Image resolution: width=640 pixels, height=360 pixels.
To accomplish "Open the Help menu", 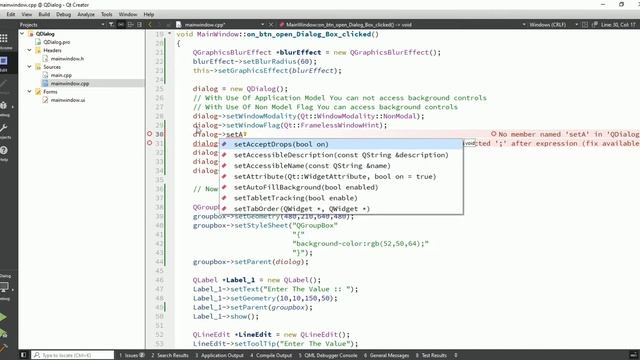I will click(149, 14).
